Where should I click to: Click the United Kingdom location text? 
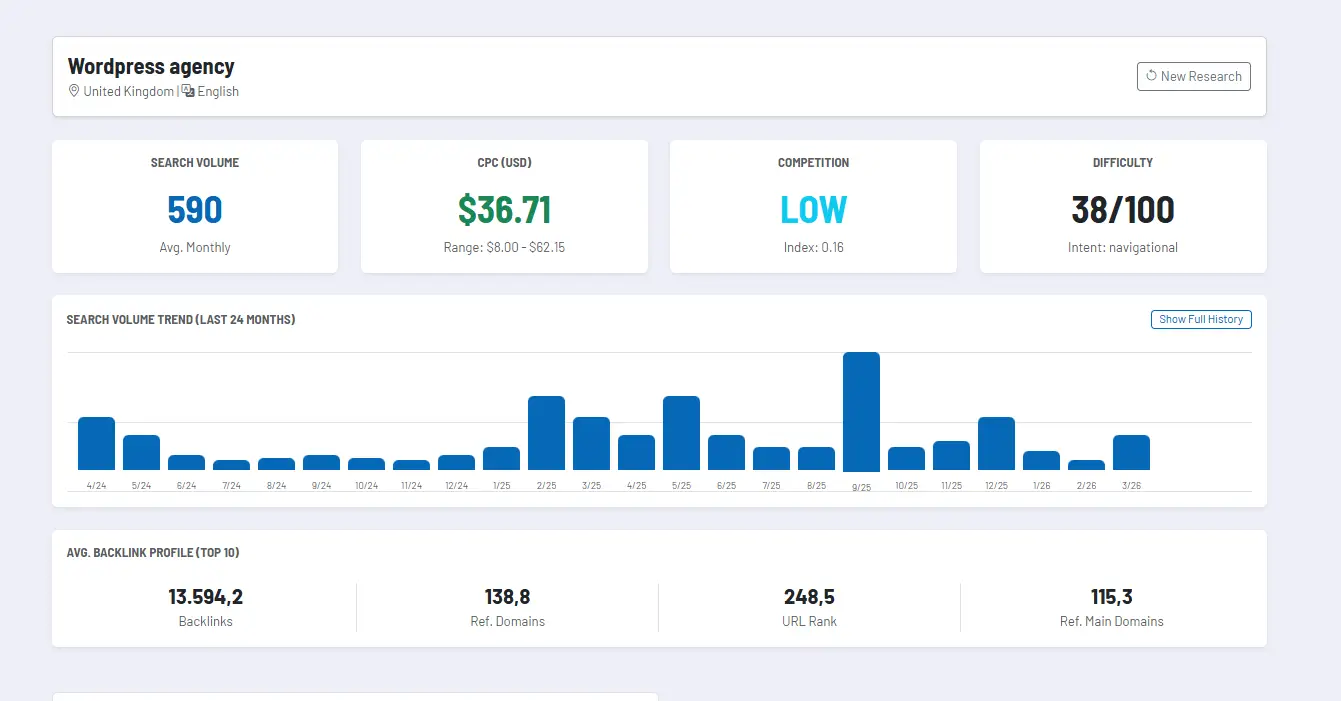(128, 91)
